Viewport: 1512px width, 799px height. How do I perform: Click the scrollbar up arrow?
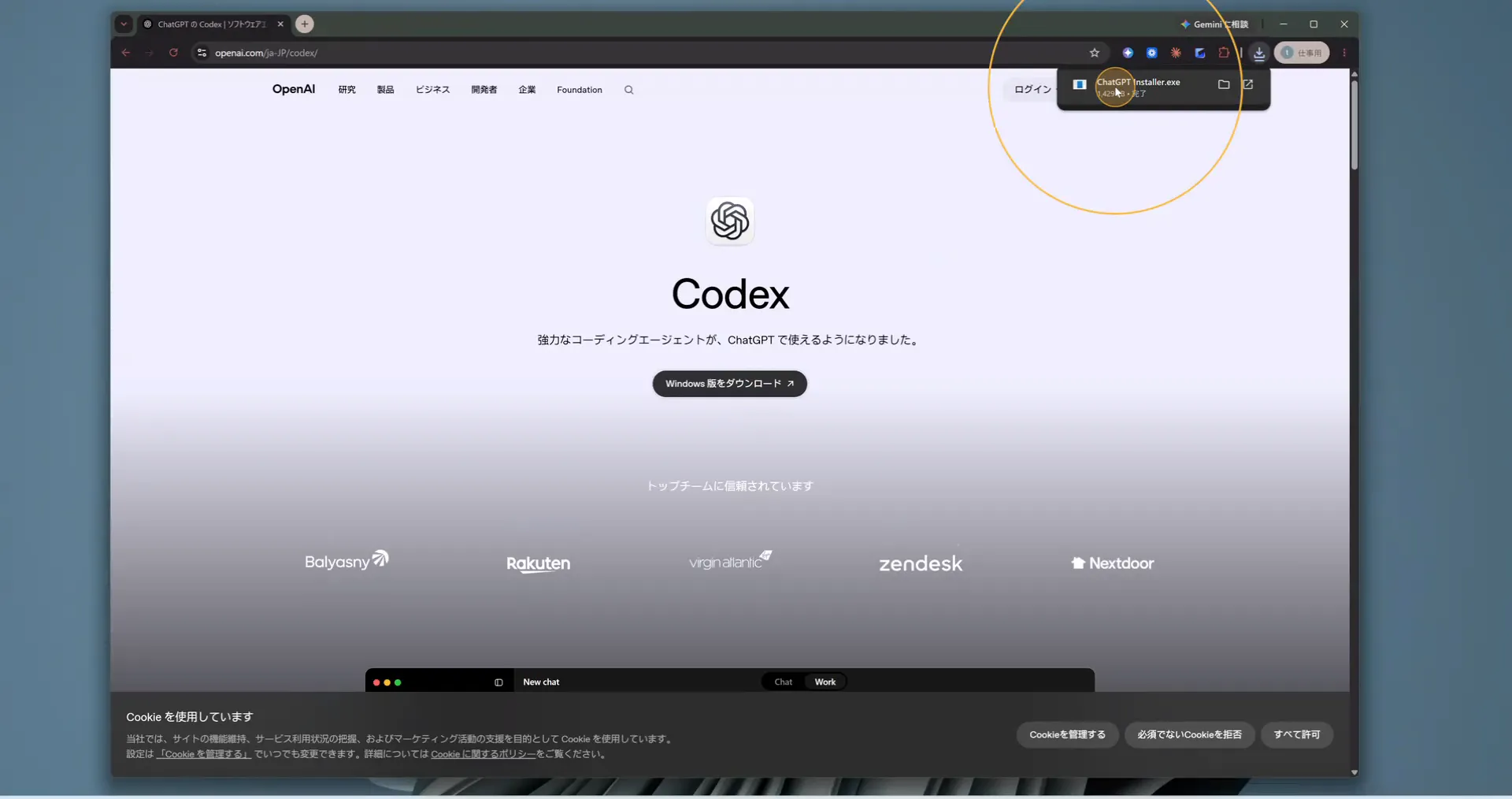[x=1354, y=73]
